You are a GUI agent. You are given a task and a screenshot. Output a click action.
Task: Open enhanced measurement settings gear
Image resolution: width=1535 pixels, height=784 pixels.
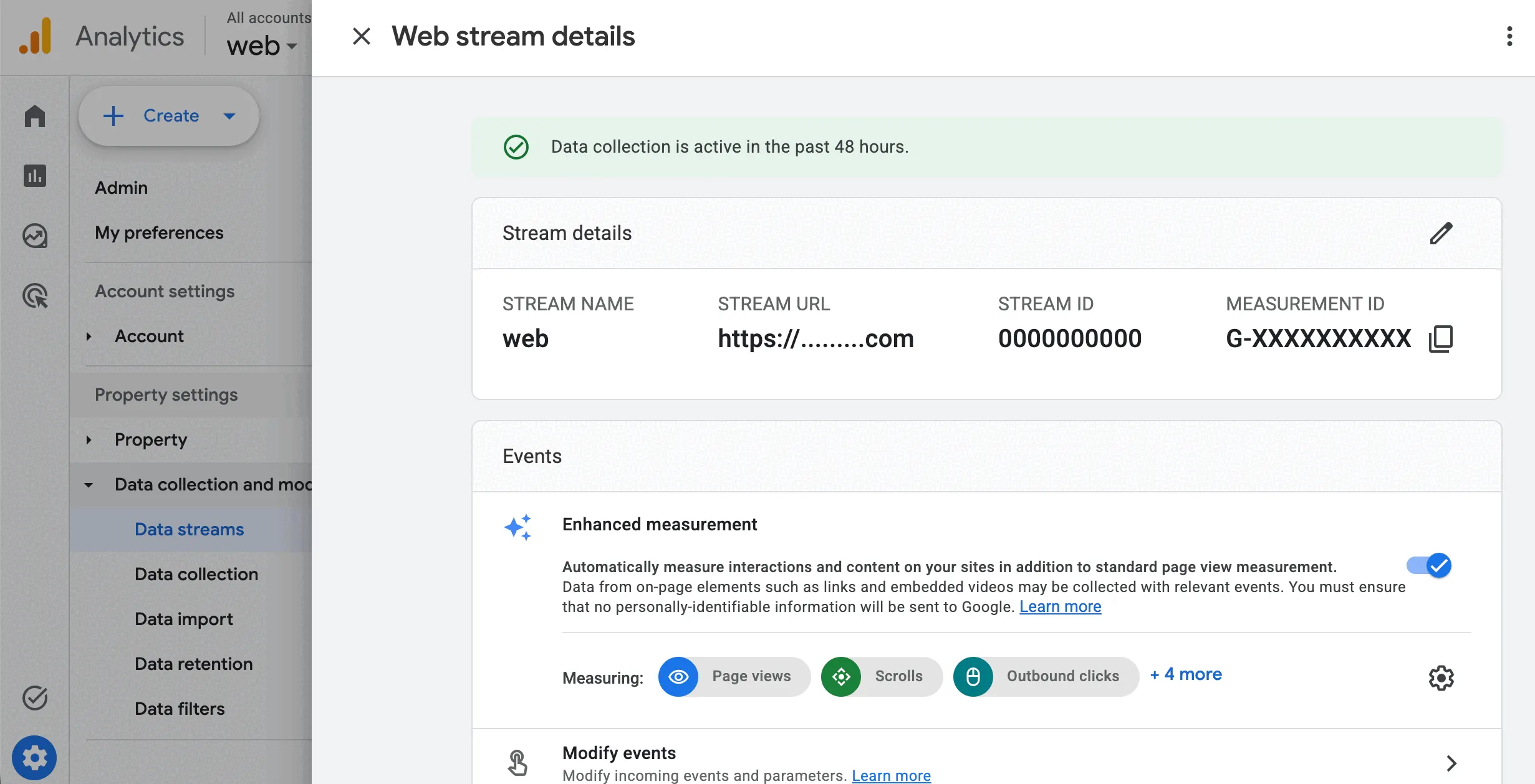(x=1441, y=677)
